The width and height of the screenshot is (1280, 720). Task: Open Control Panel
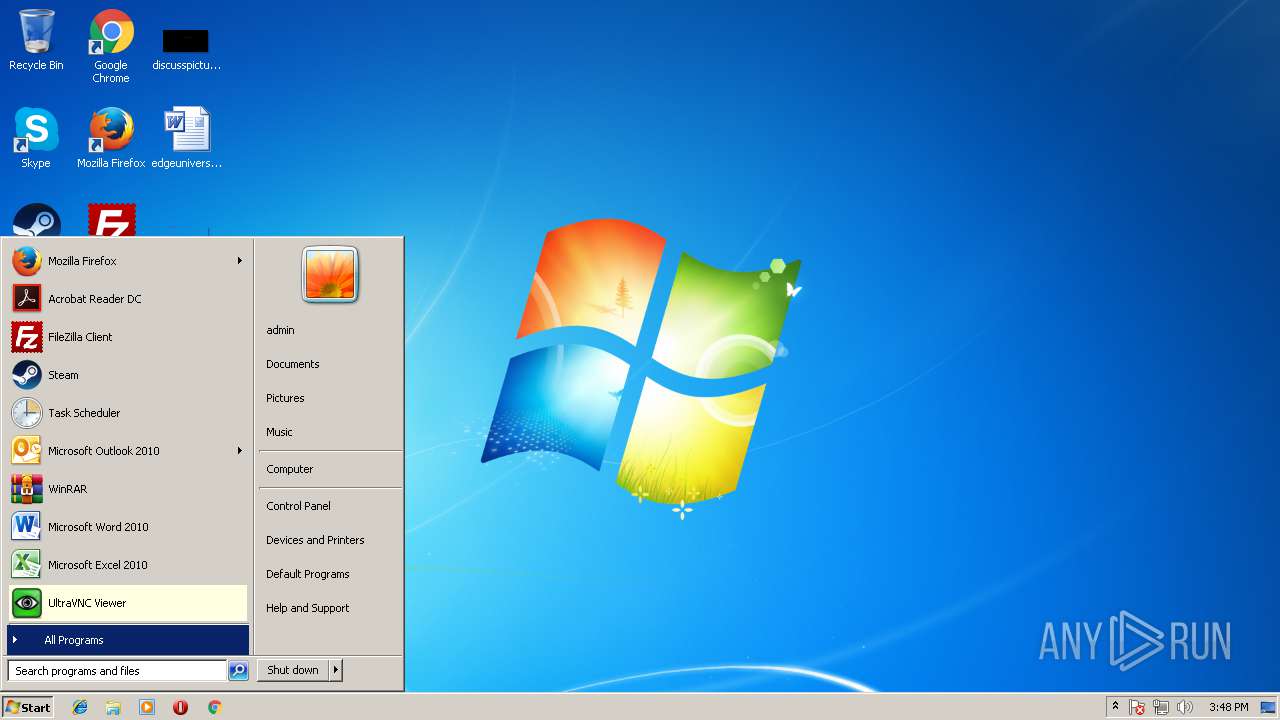(x=298, y=506)
